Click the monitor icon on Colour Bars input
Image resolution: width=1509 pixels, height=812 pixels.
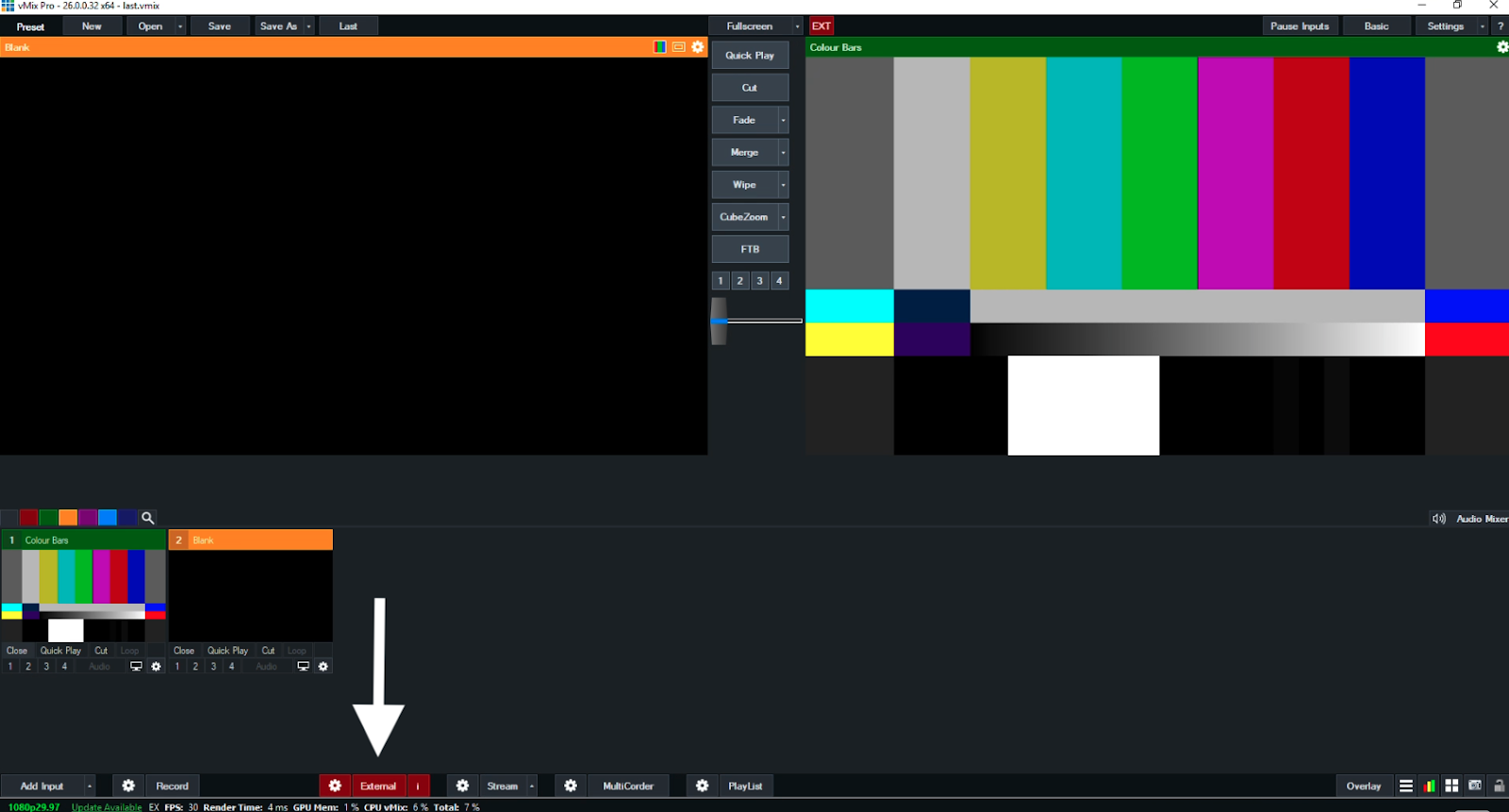(x=136, y=667)
